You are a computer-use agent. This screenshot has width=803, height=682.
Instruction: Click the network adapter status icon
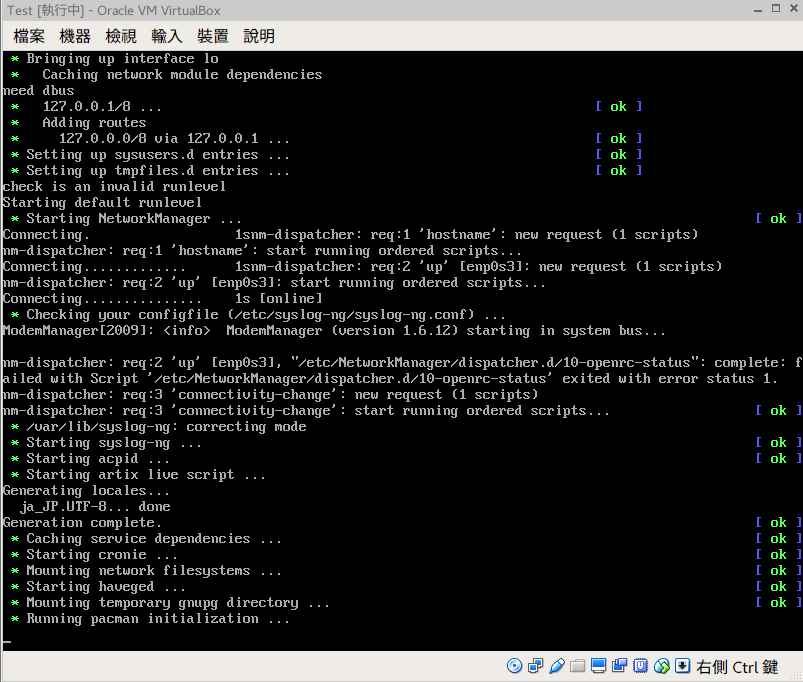click(535, 666)
